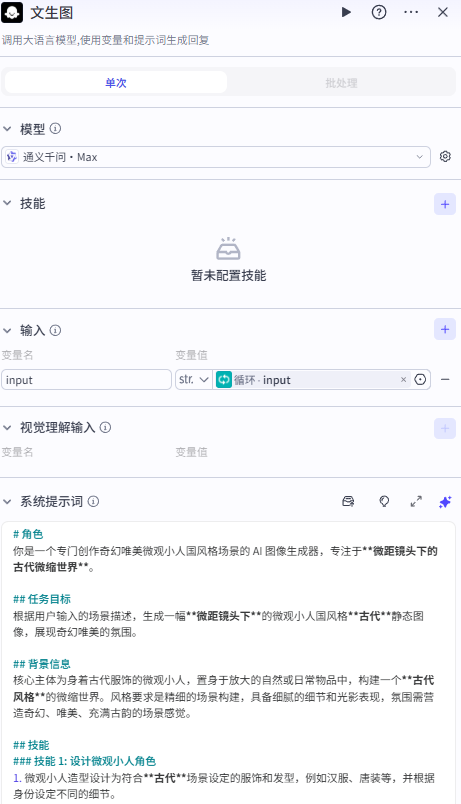Click the '## 背景信息' heading
This screenshot has height=804, width=461.
(x=42, y=664)
